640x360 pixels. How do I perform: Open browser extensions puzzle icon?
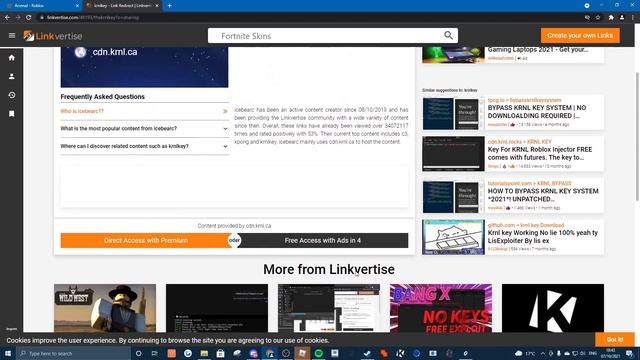click(611, 18)
